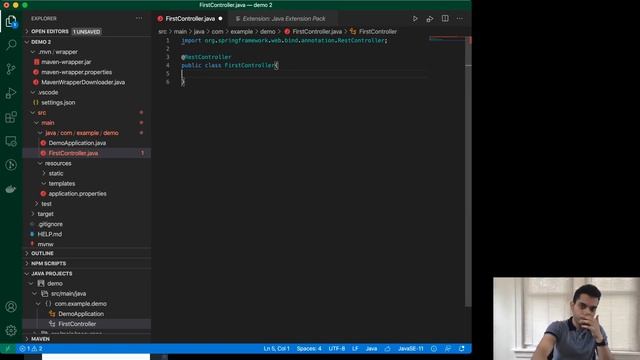The image size is (640, 360).
Task: Click the demo segment in the breadcrumb
Action: (x=268, y=31)
